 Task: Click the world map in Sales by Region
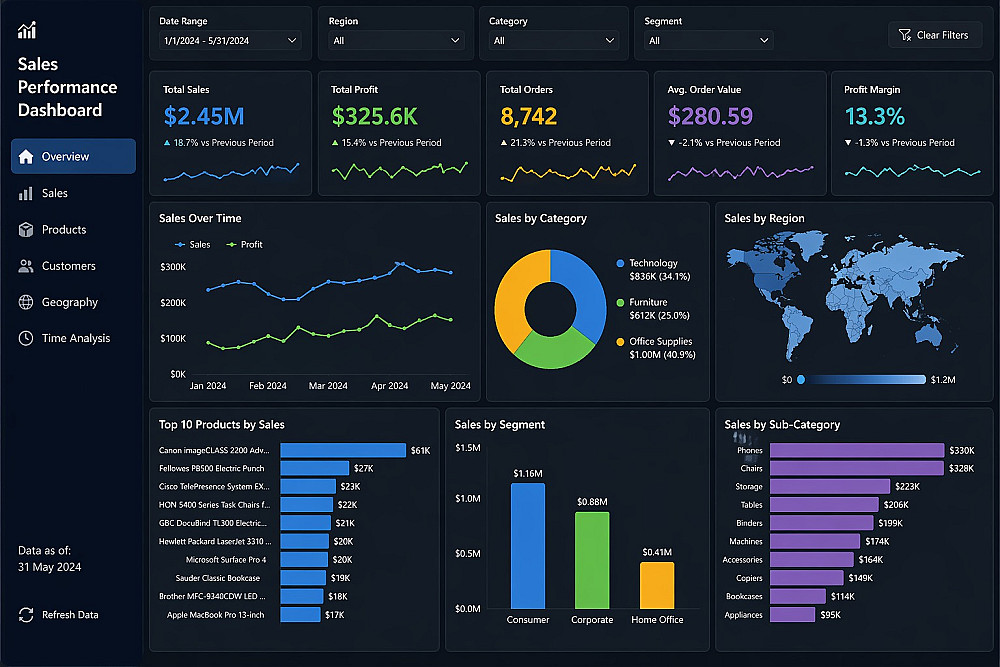(x=845, y=297)
